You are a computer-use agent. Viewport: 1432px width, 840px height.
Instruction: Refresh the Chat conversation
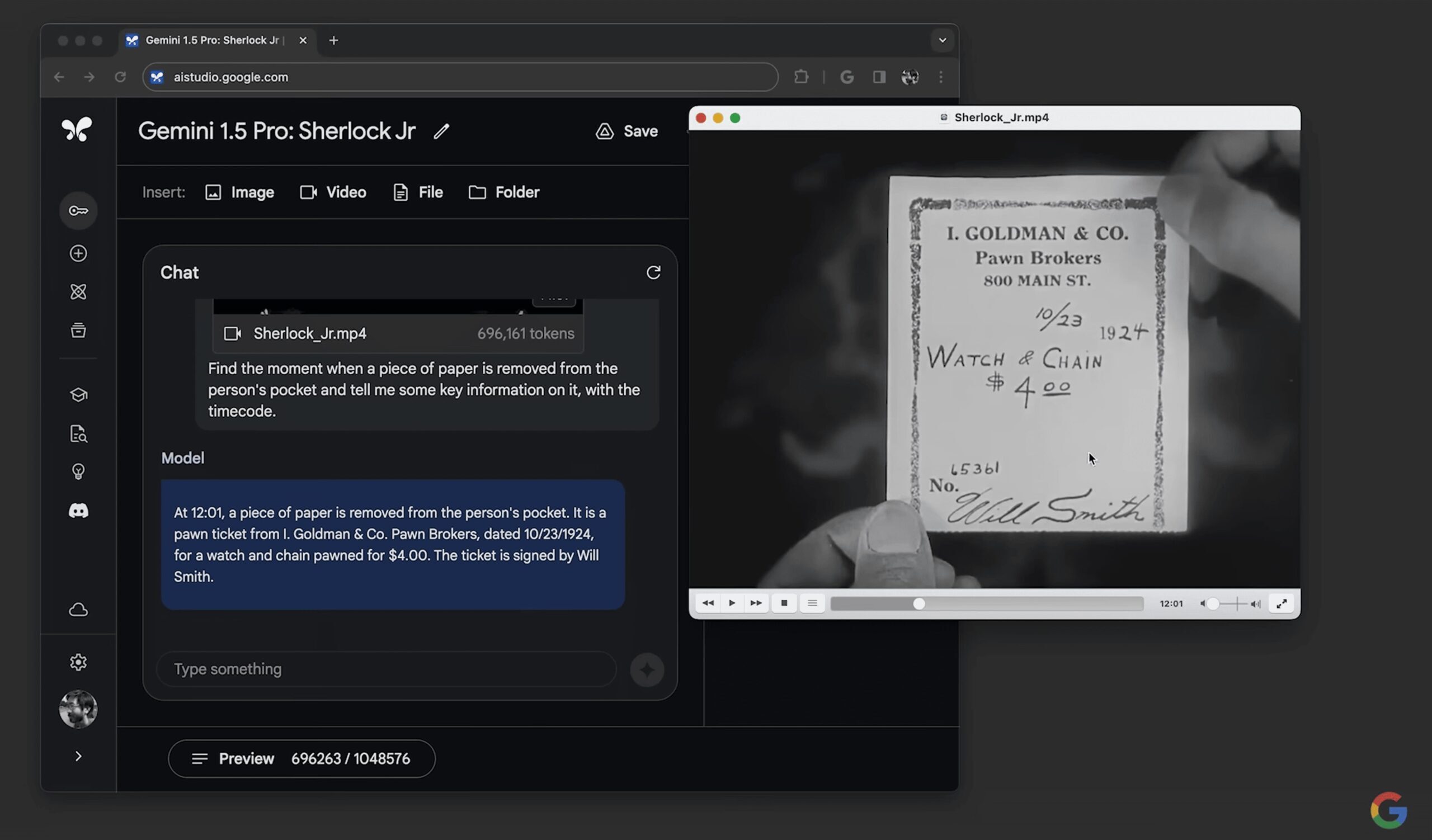click(653, 272)
